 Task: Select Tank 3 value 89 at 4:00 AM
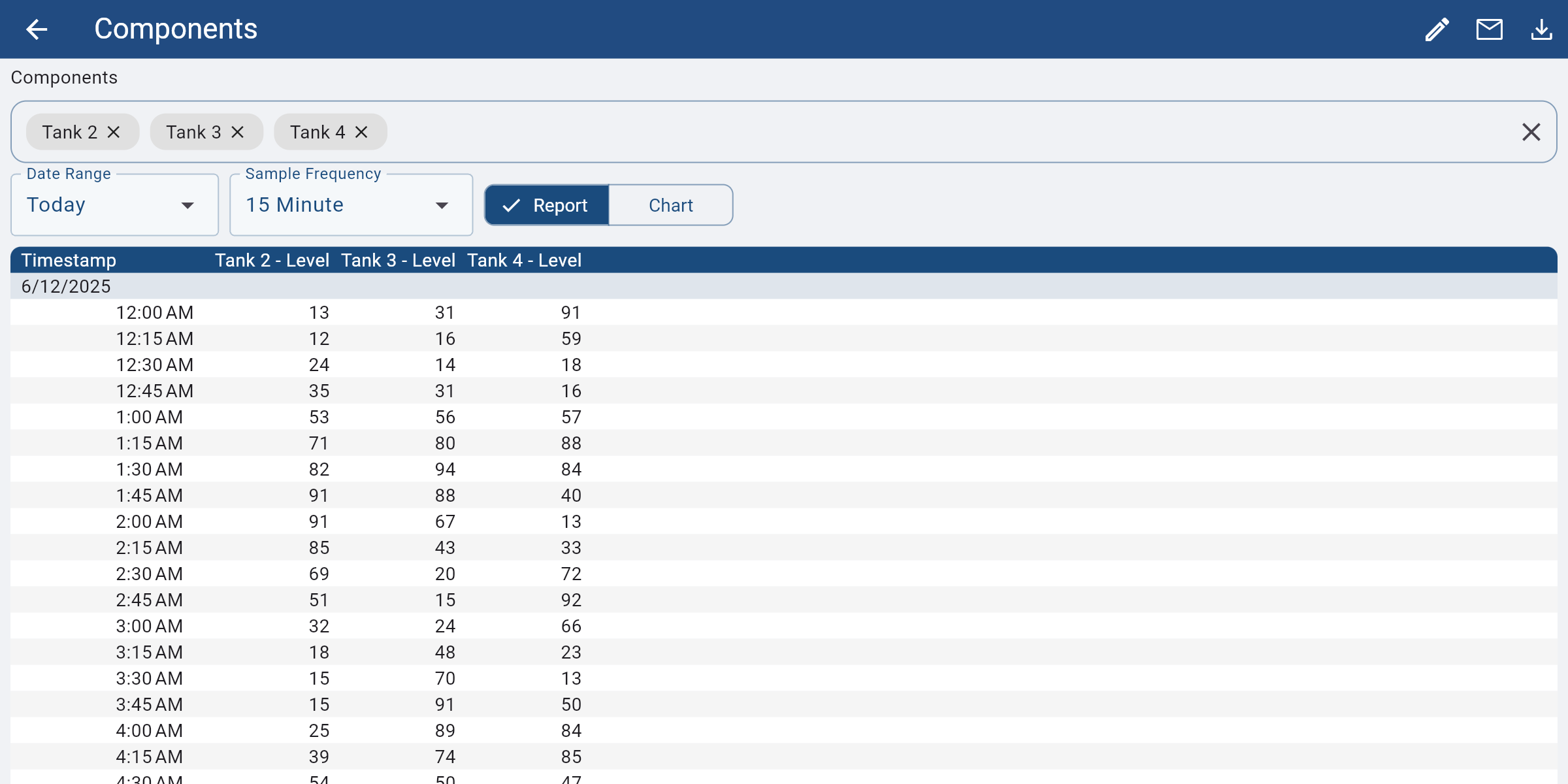click(445, 730)
